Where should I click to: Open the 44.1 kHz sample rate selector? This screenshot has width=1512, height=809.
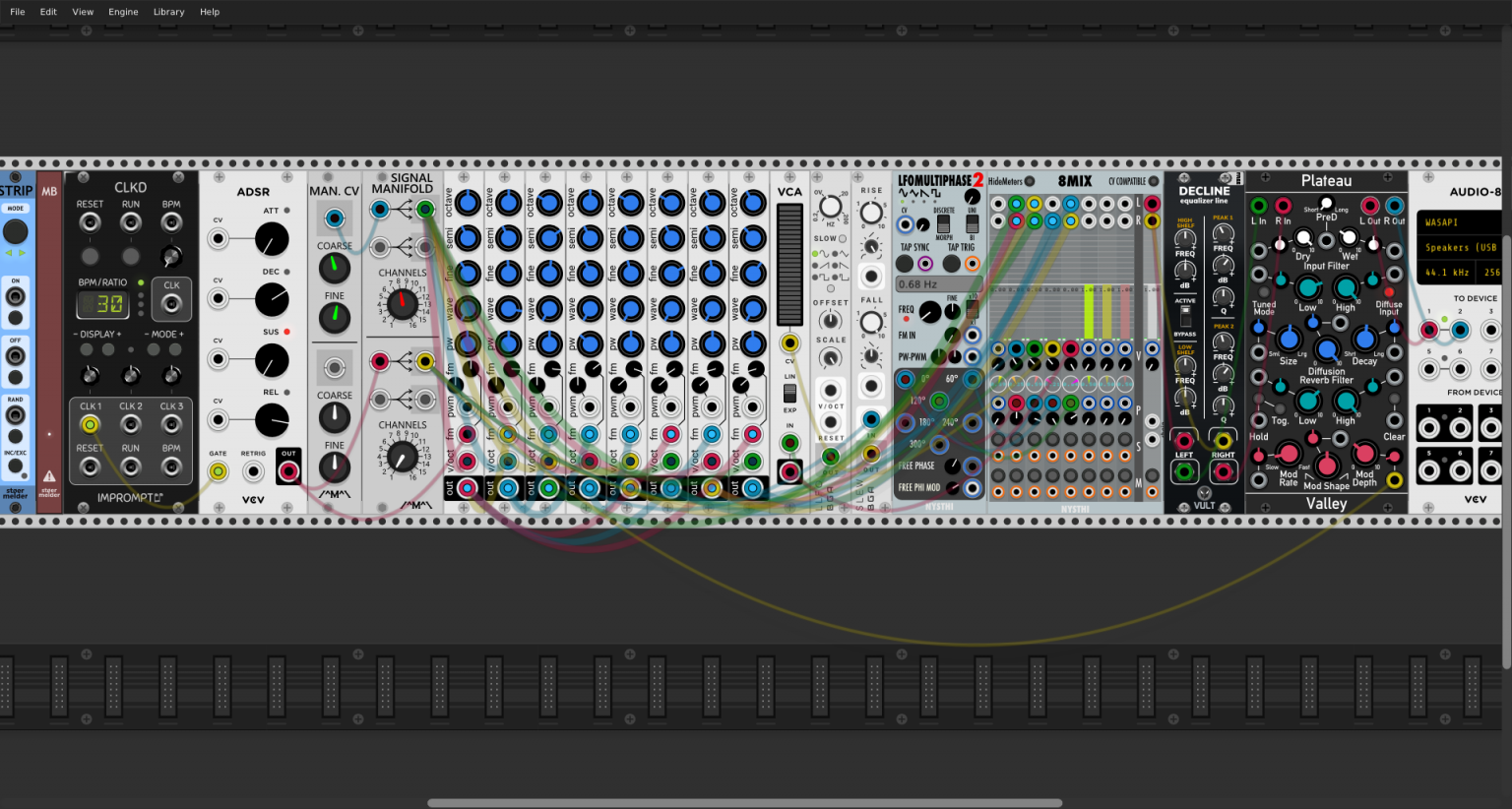tap(1447, 273)
